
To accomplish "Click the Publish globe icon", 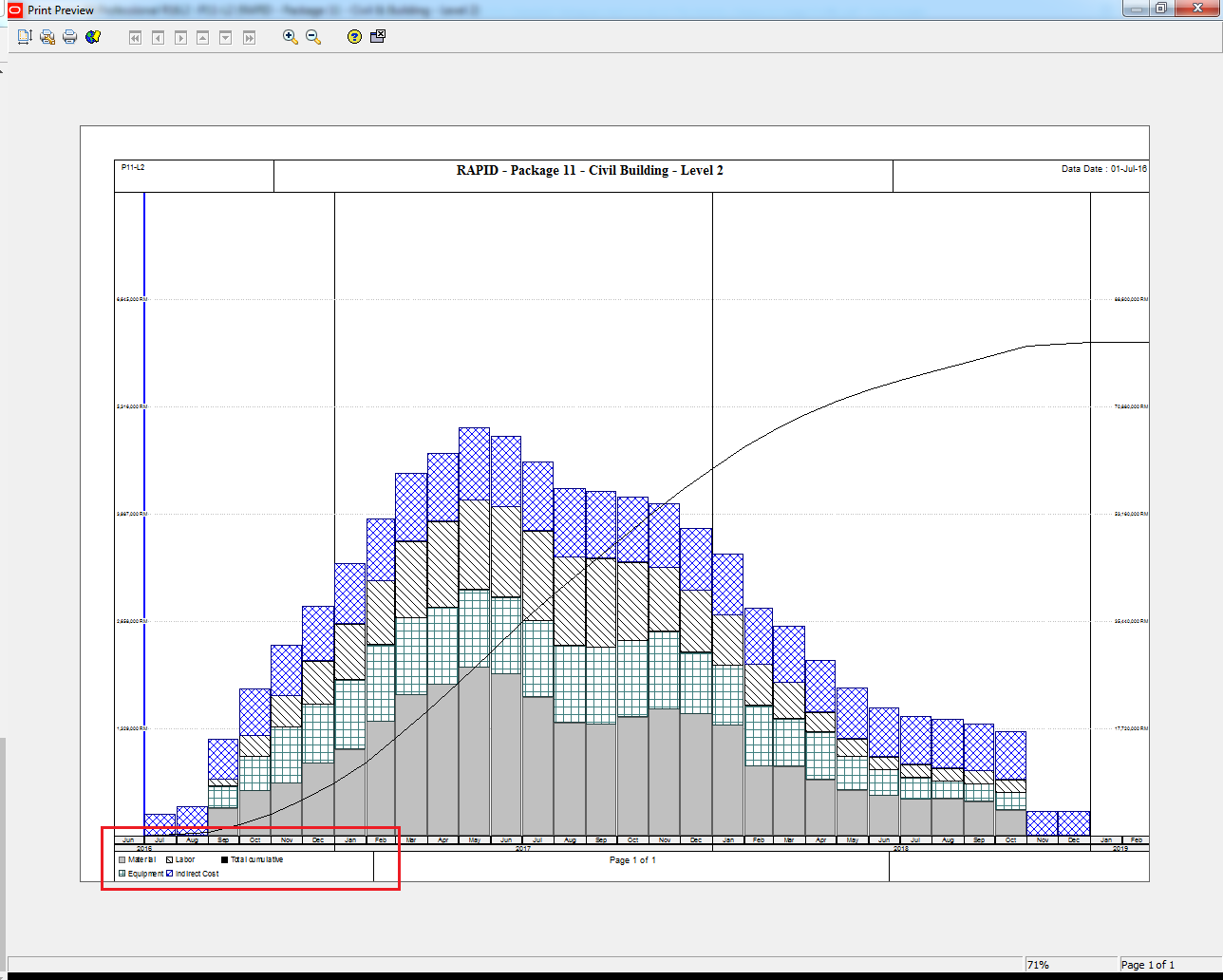I will click(x=93, y=37).
